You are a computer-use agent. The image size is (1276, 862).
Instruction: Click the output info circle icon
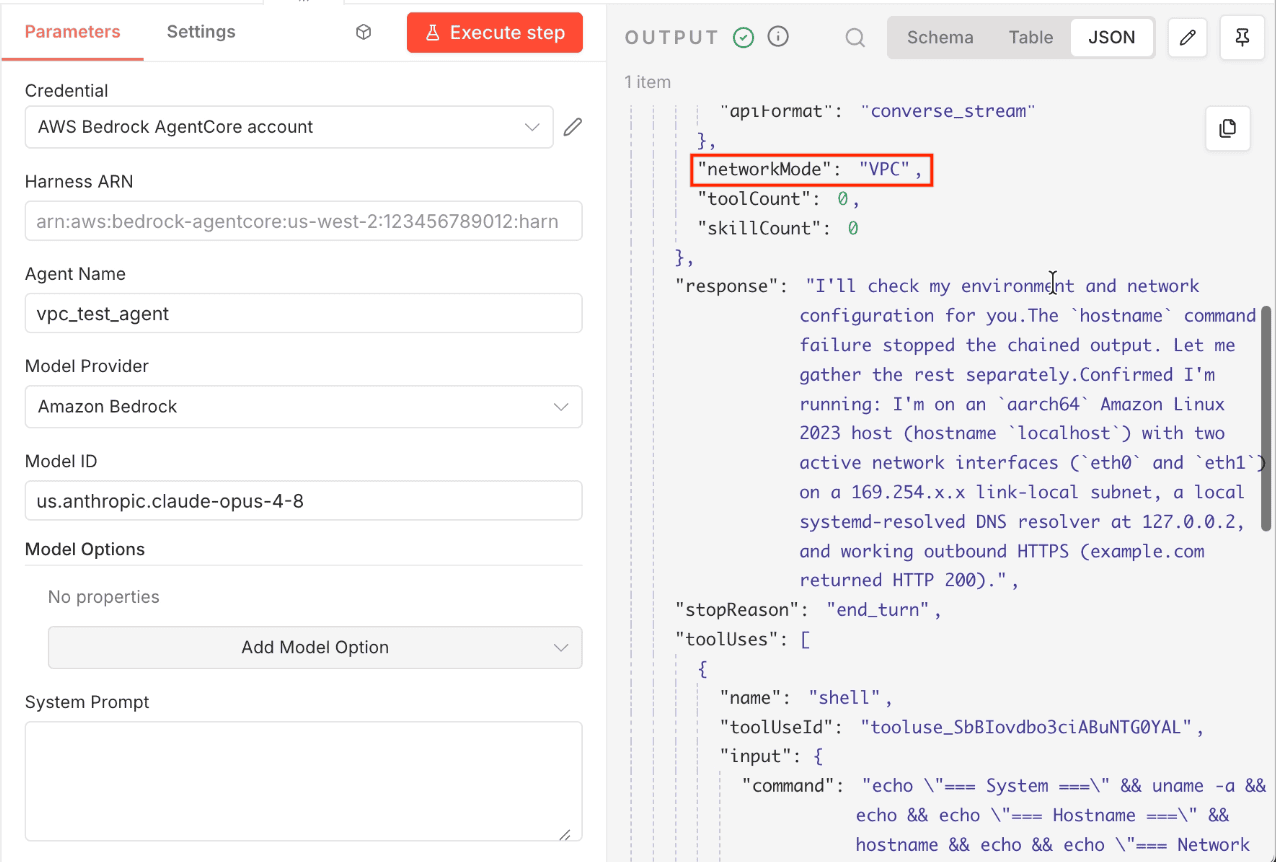[x=778, y=37]
